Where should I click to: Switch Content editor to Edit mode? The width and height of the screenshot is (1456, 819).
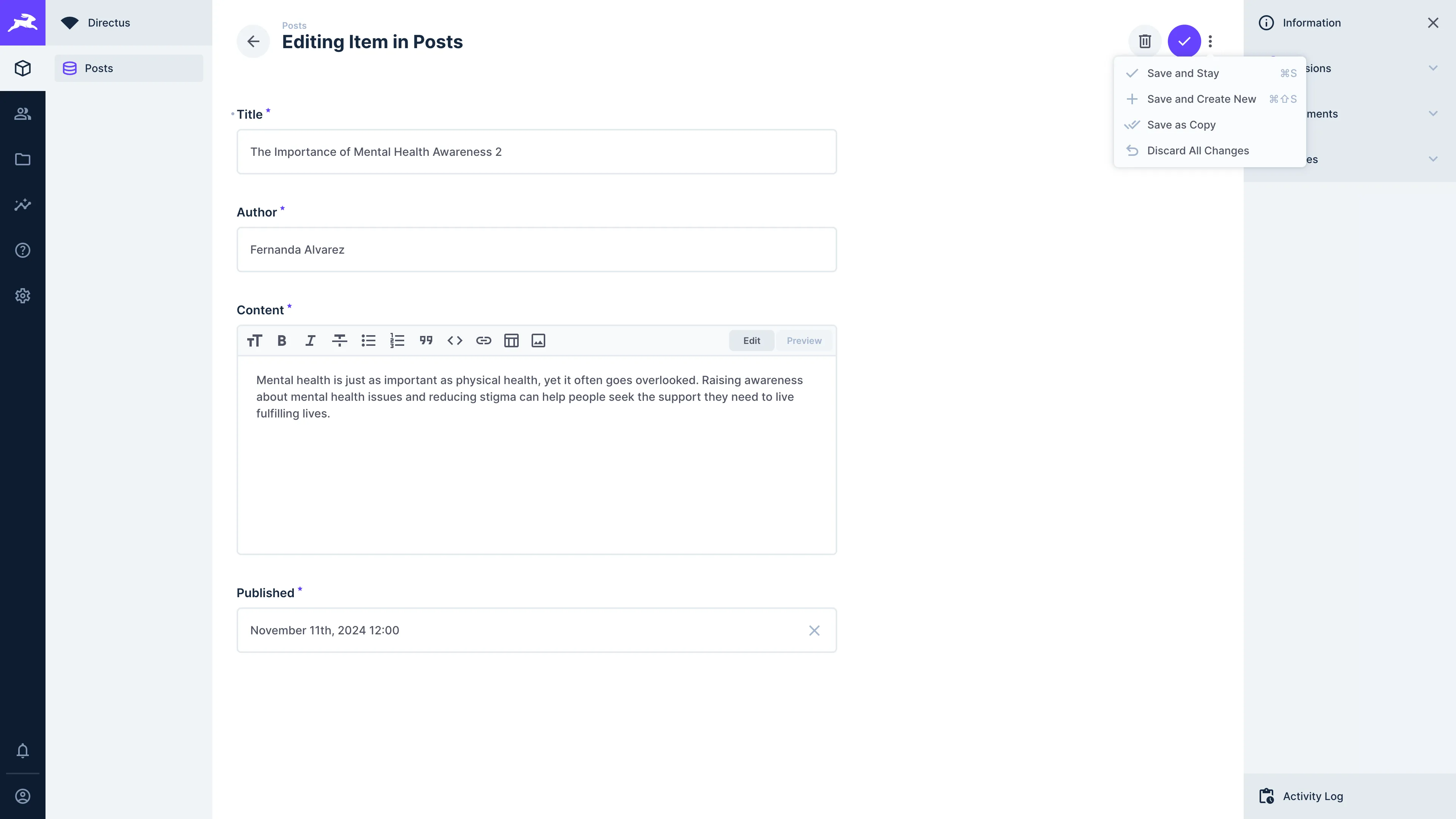tap(751, 340)
